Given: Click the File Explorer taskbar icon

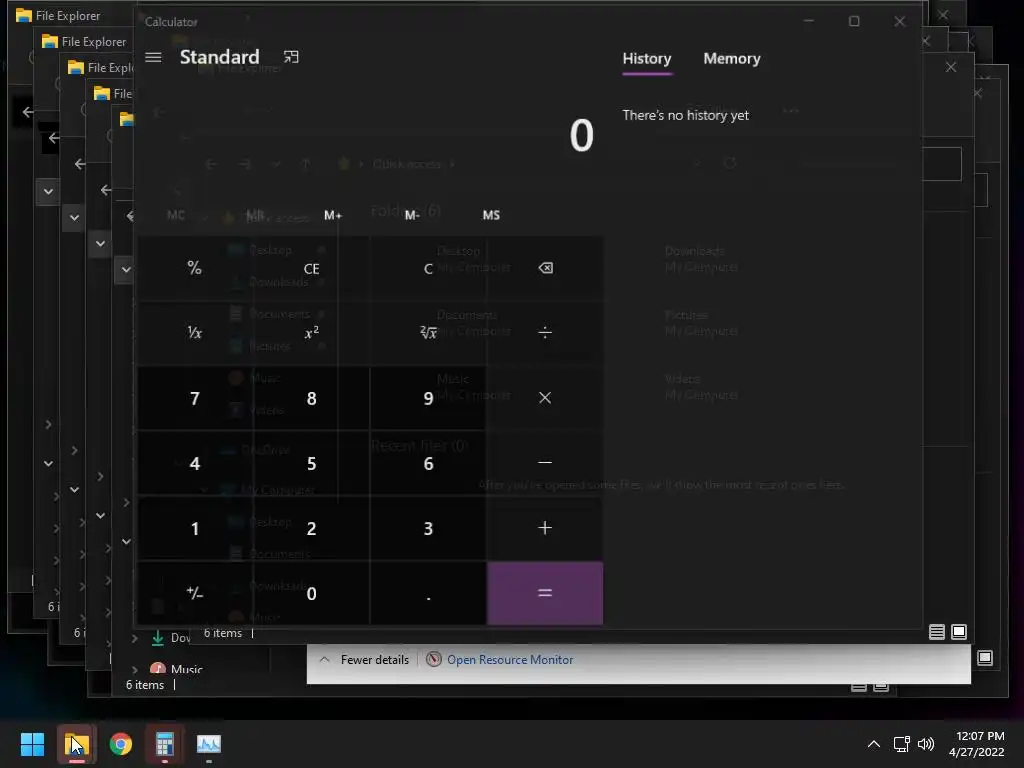Looking at the screenshot, I should pyautogui.click(x=76, y=744).
